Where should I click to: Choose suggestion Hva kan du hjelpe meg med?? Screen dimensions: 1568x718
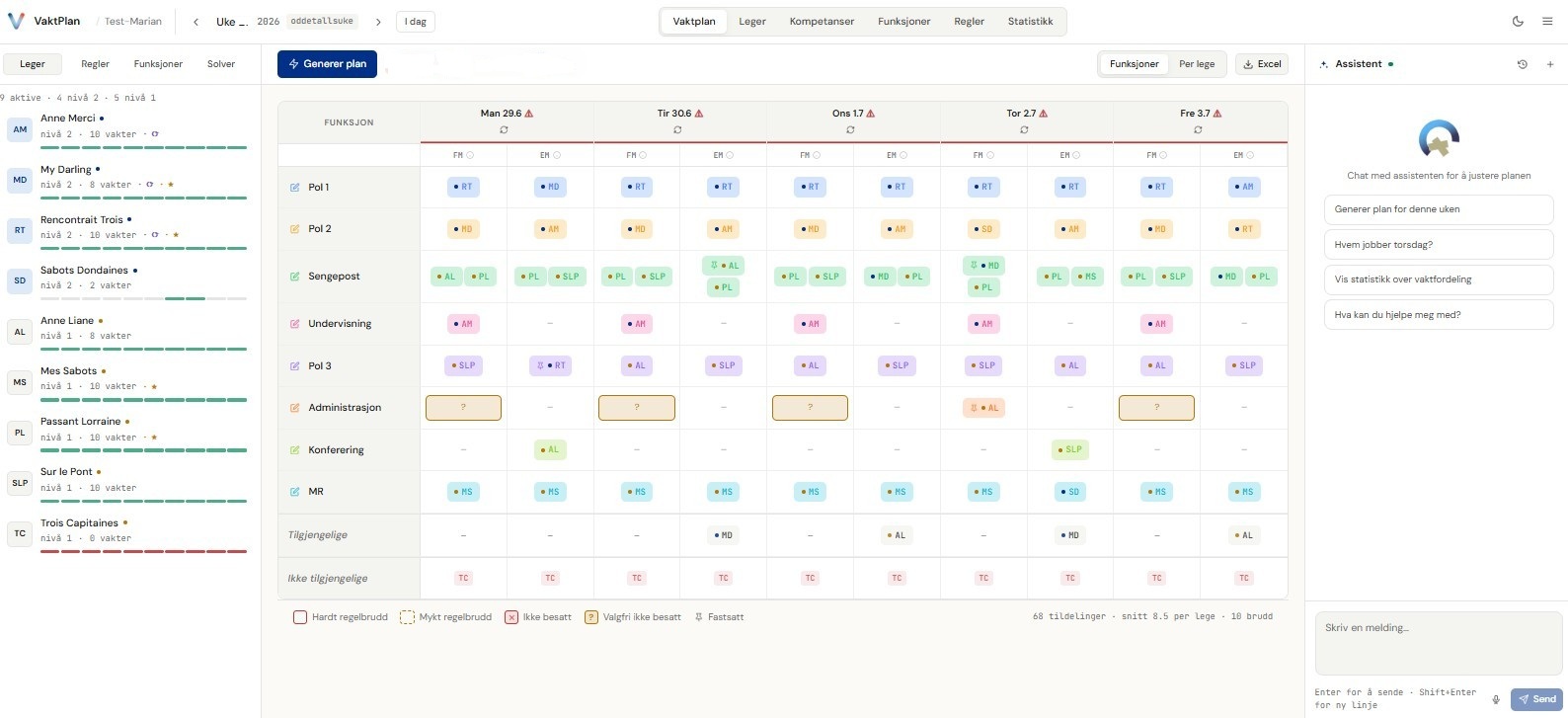click(1439, 315)
